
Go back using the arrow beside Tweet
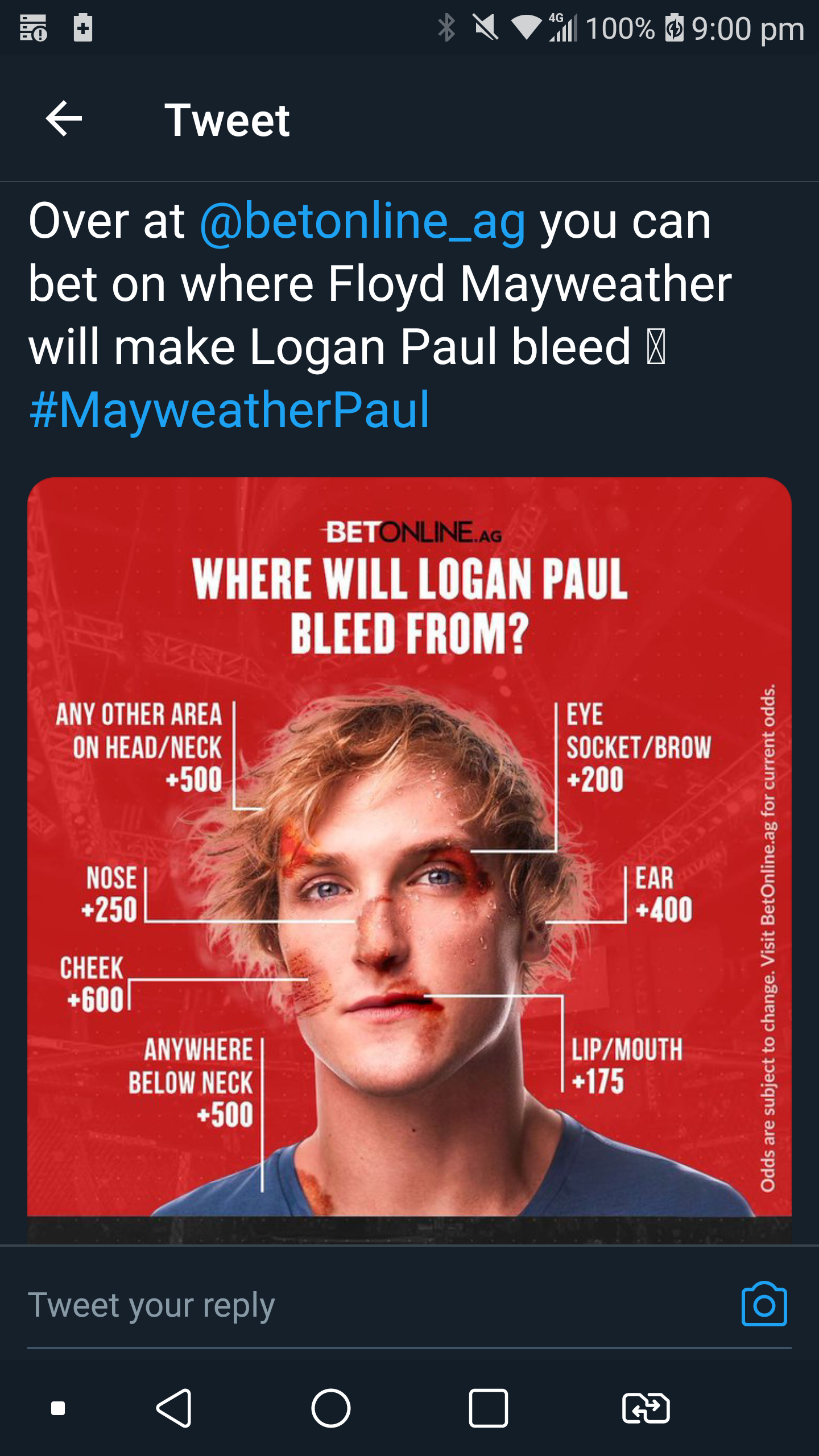(64, 119)
